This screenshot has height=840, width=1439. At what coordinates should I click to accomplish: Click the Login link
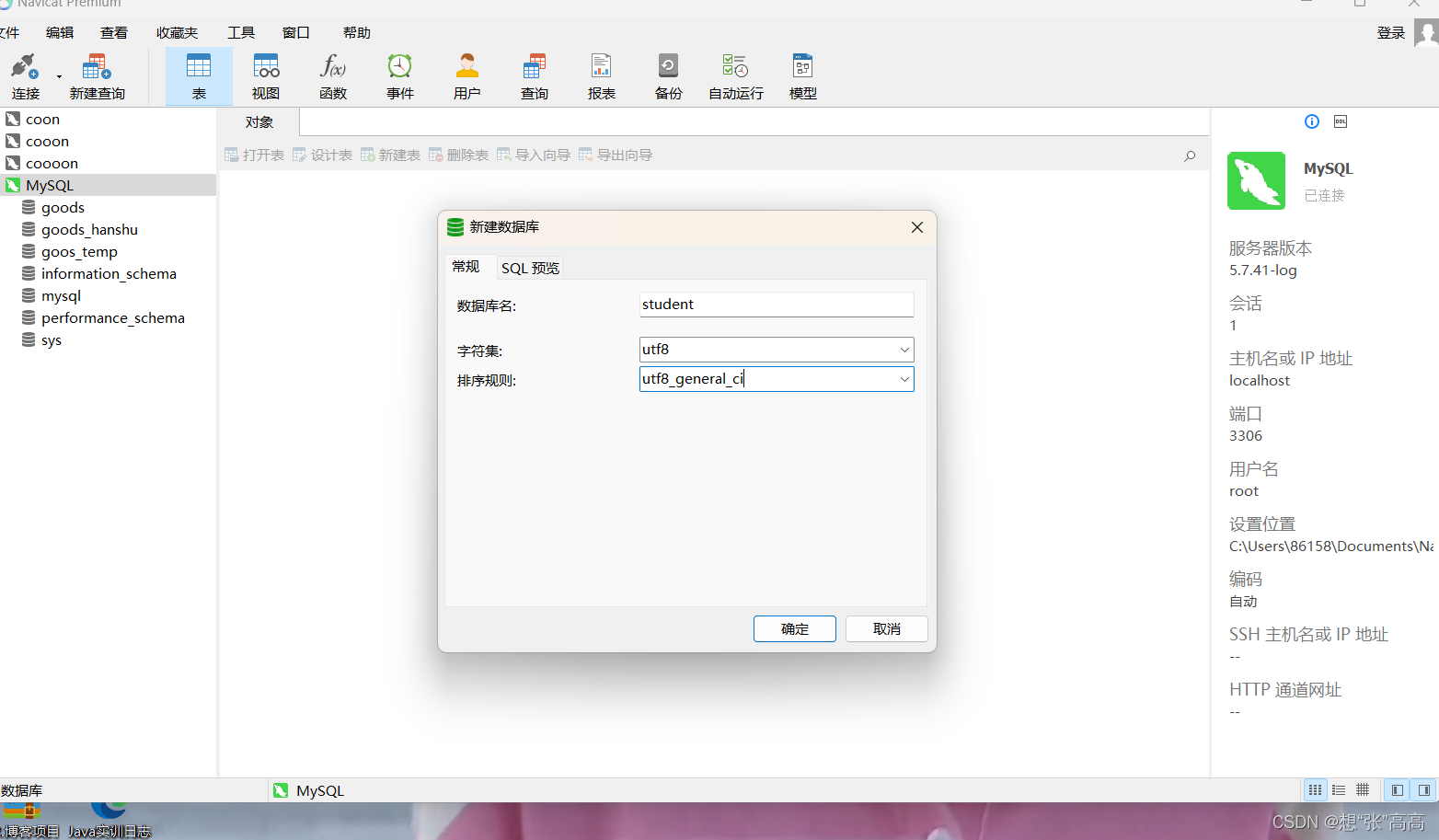click(x=1391, y=33)
